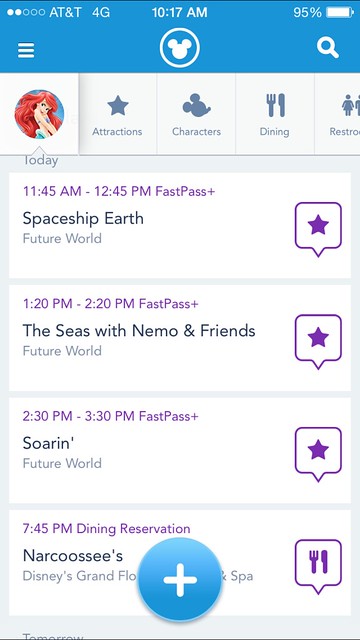Open the Narcoossee's dining reservation
The height and width of the screenshot is (640, 360).
click(x=180, y=563)
